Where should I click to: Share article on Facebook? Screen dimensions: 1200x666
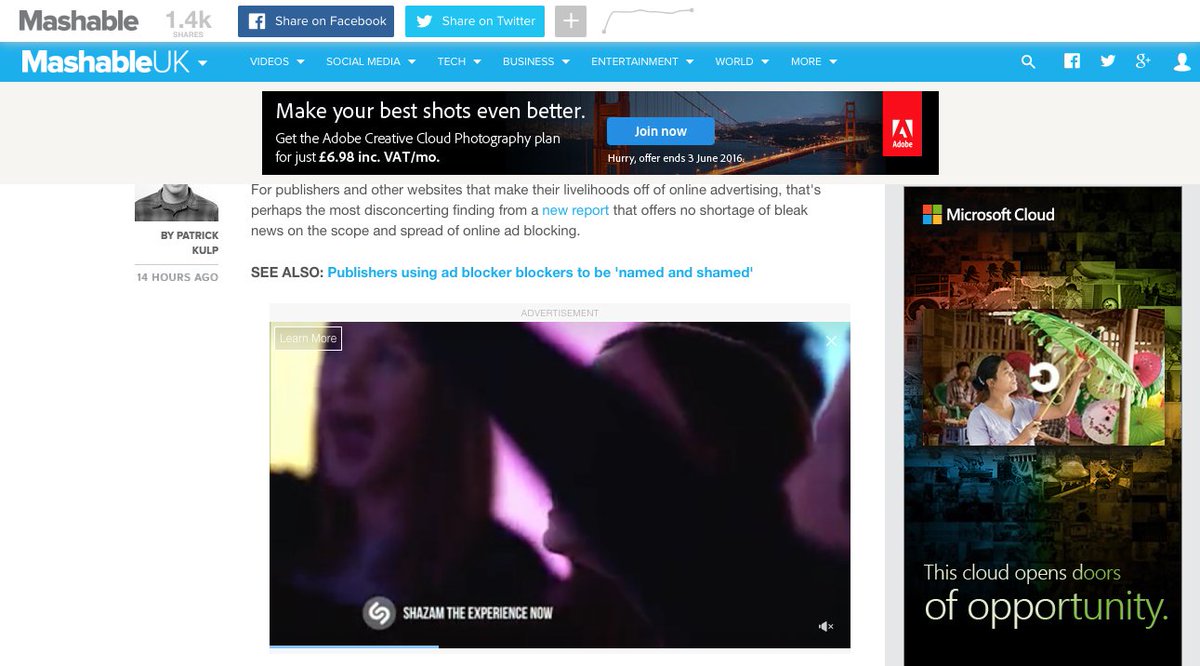click(x=316, y=21)
